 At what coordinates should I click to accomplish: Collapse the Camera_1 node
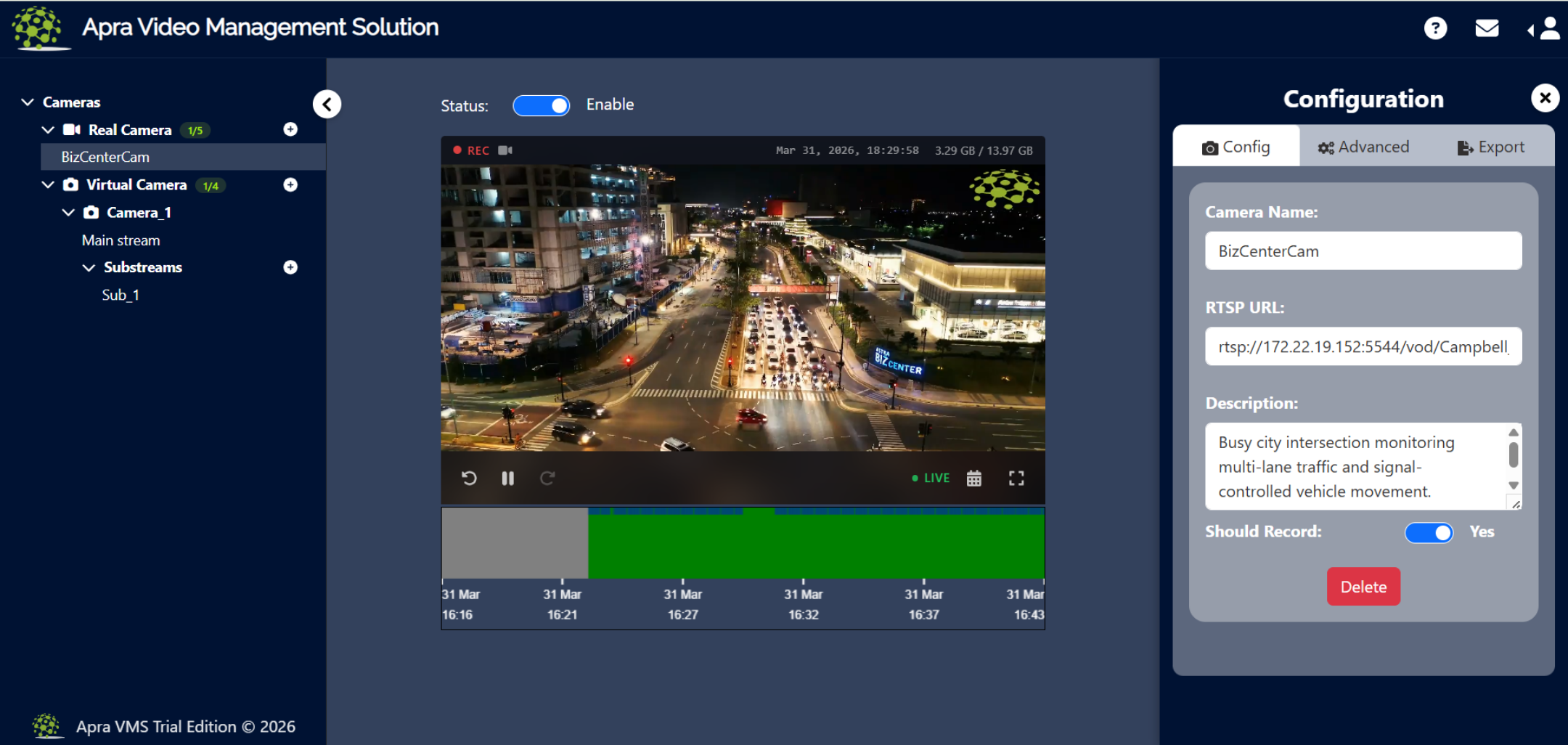point(68,212)
